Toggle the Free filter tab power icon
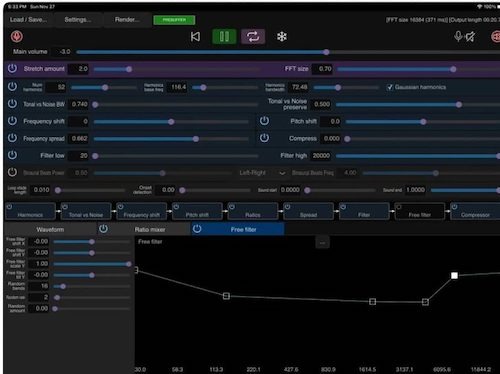The height and width of the screenshot is (374, 500). (197, 229)
